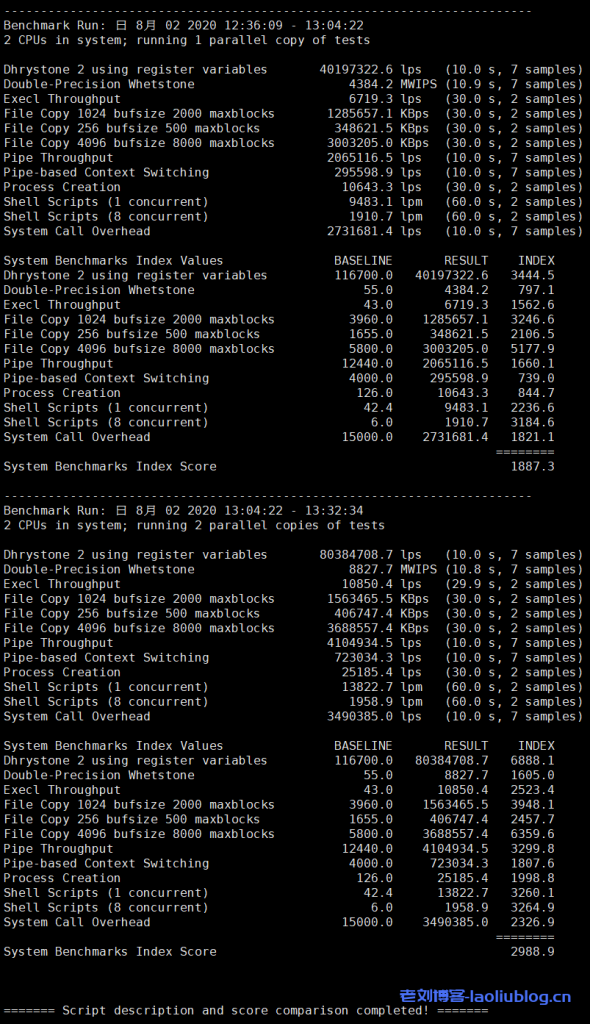Image resolution: width=590 pixels, height=1024 pixels.
Task: Select the '(10.8 s, 7 samples)' text
Action: pyautogui.click(x=514, y=569)
